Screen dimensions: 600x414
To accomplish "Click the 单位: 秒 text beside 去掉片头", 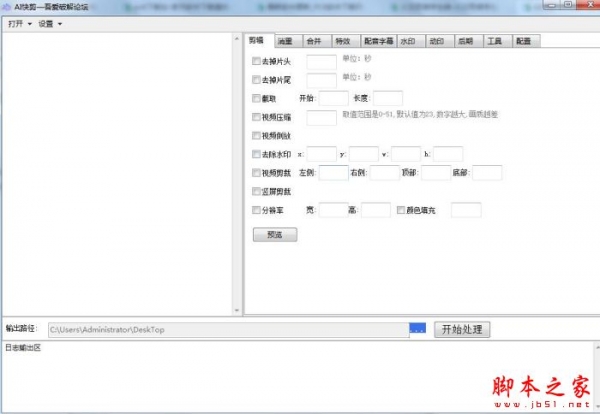I will click(x=357, y=59).
